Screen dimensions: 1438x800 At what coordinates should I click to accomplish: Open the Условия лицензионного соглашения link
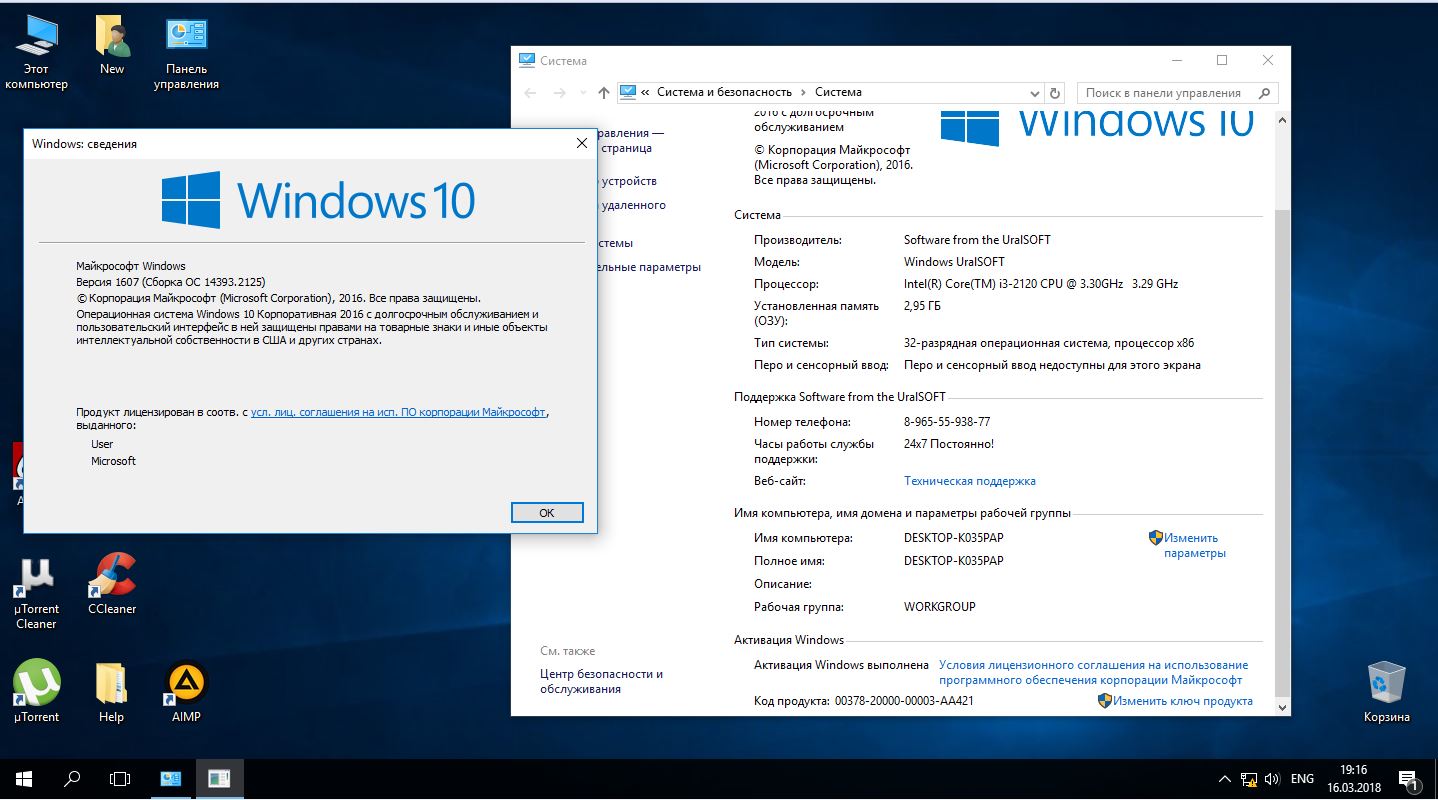click(1093, 672)
